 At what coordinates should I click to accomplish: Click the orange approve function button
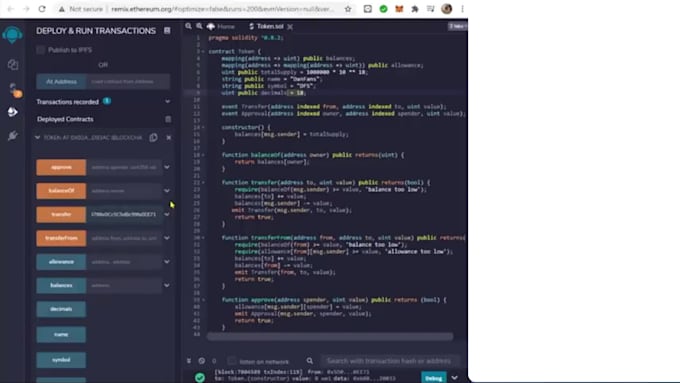point(61,167)
